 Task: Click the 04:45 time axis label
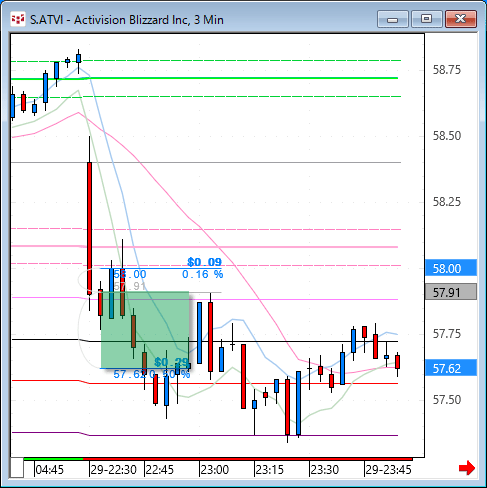point(49,470)
